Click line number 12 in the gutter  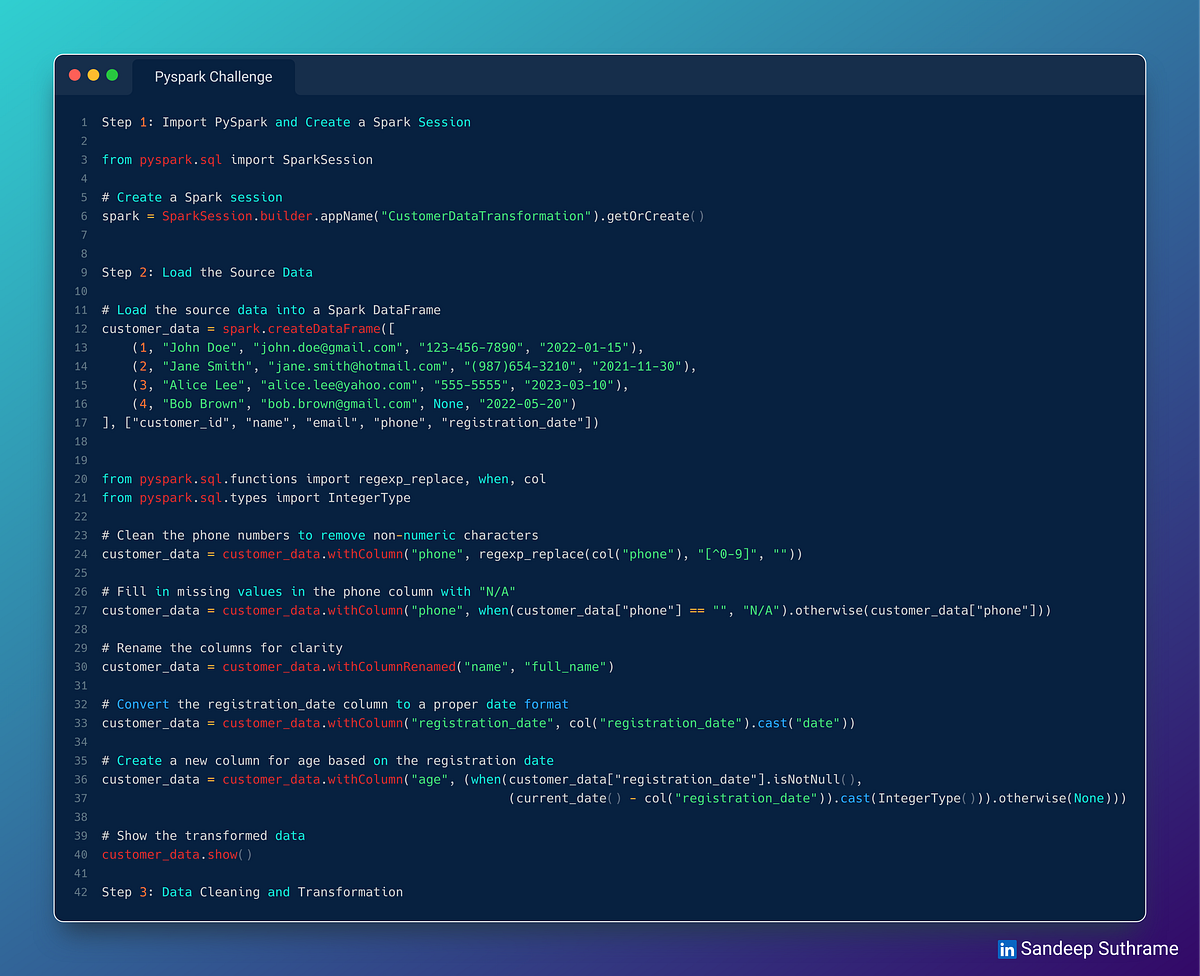point(80,328)
